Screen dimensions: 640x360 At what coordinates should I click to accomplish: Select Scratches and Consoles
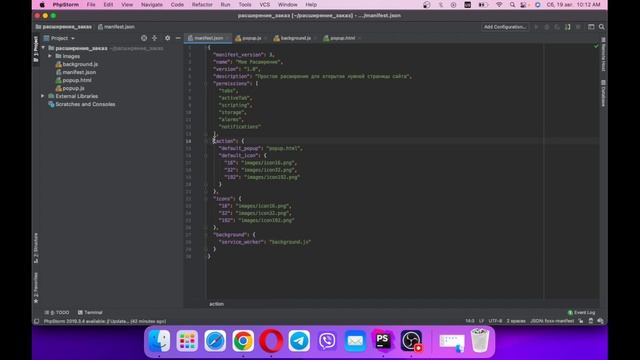82,104
